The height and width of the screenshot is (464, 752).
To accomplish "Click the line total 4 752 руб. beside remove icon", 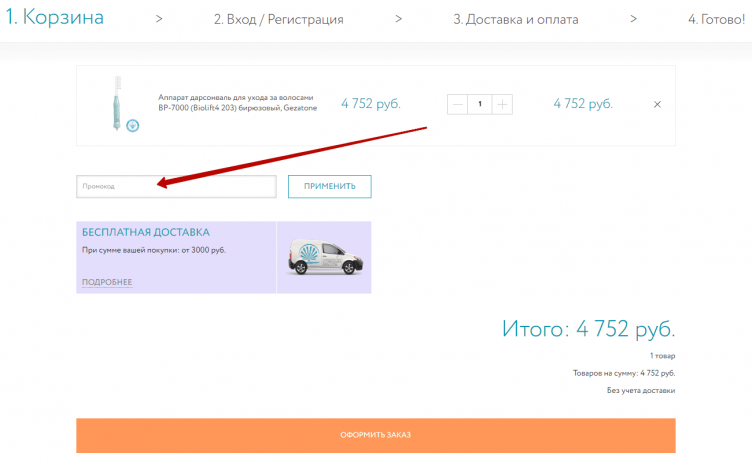I will (583, 104).
